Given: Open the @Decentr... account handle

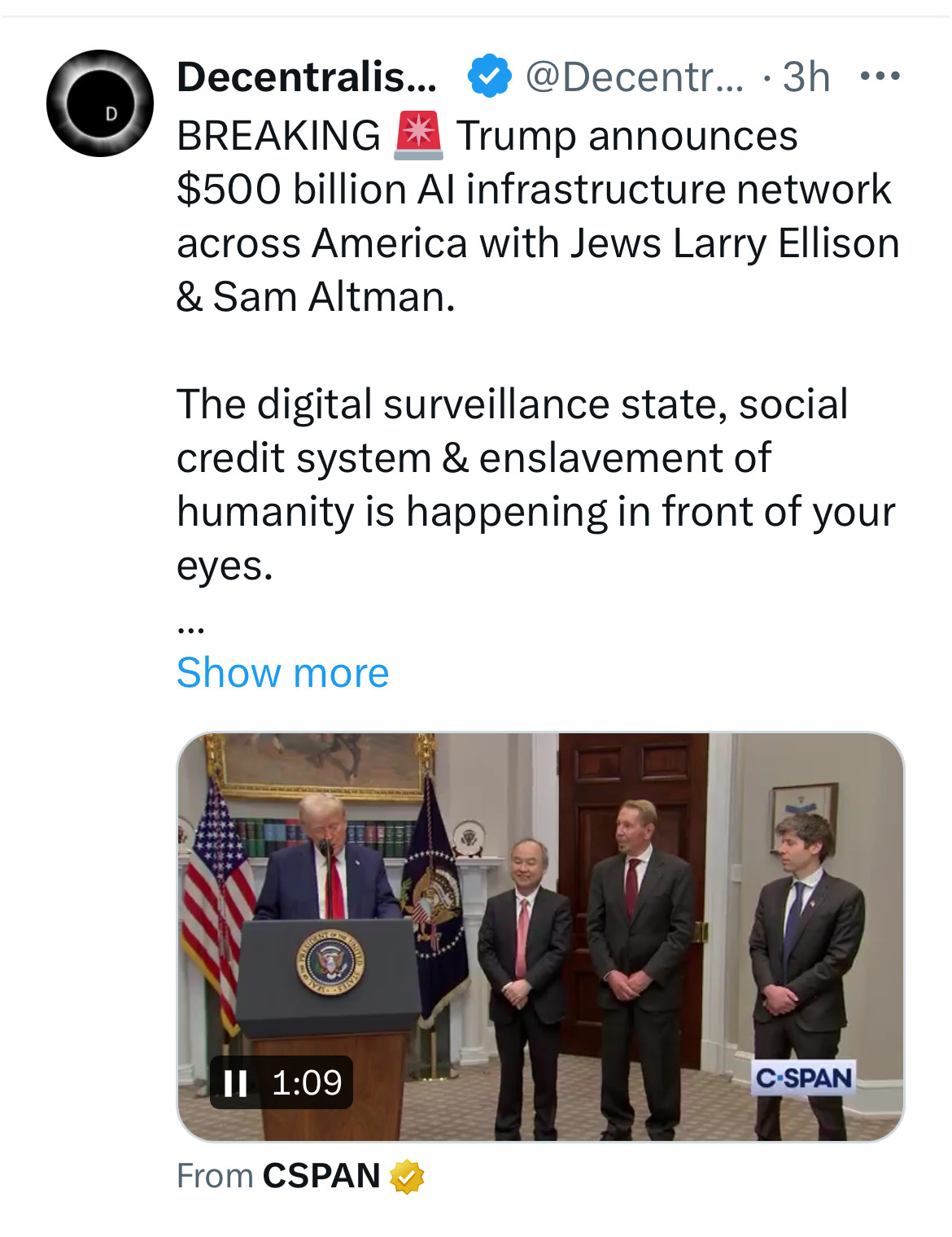Looking at the screenshot, I should click(x=634, y=76).
